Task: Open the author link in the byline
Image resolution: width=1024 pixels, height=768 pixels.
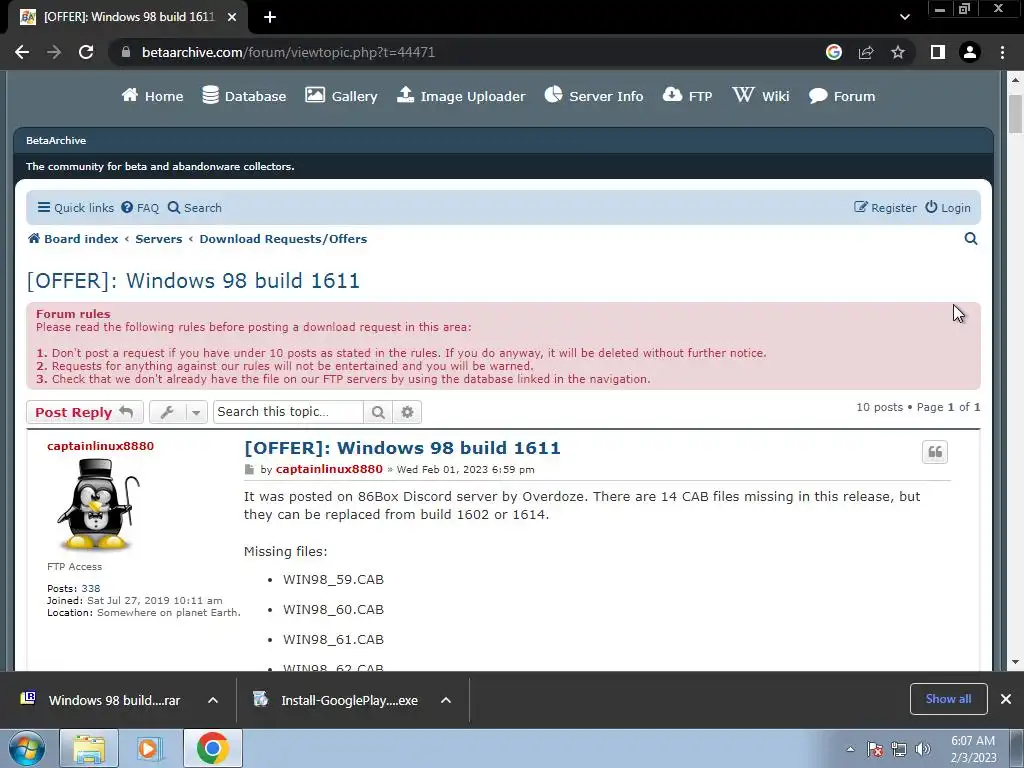Action: click(x=329, y=470)
